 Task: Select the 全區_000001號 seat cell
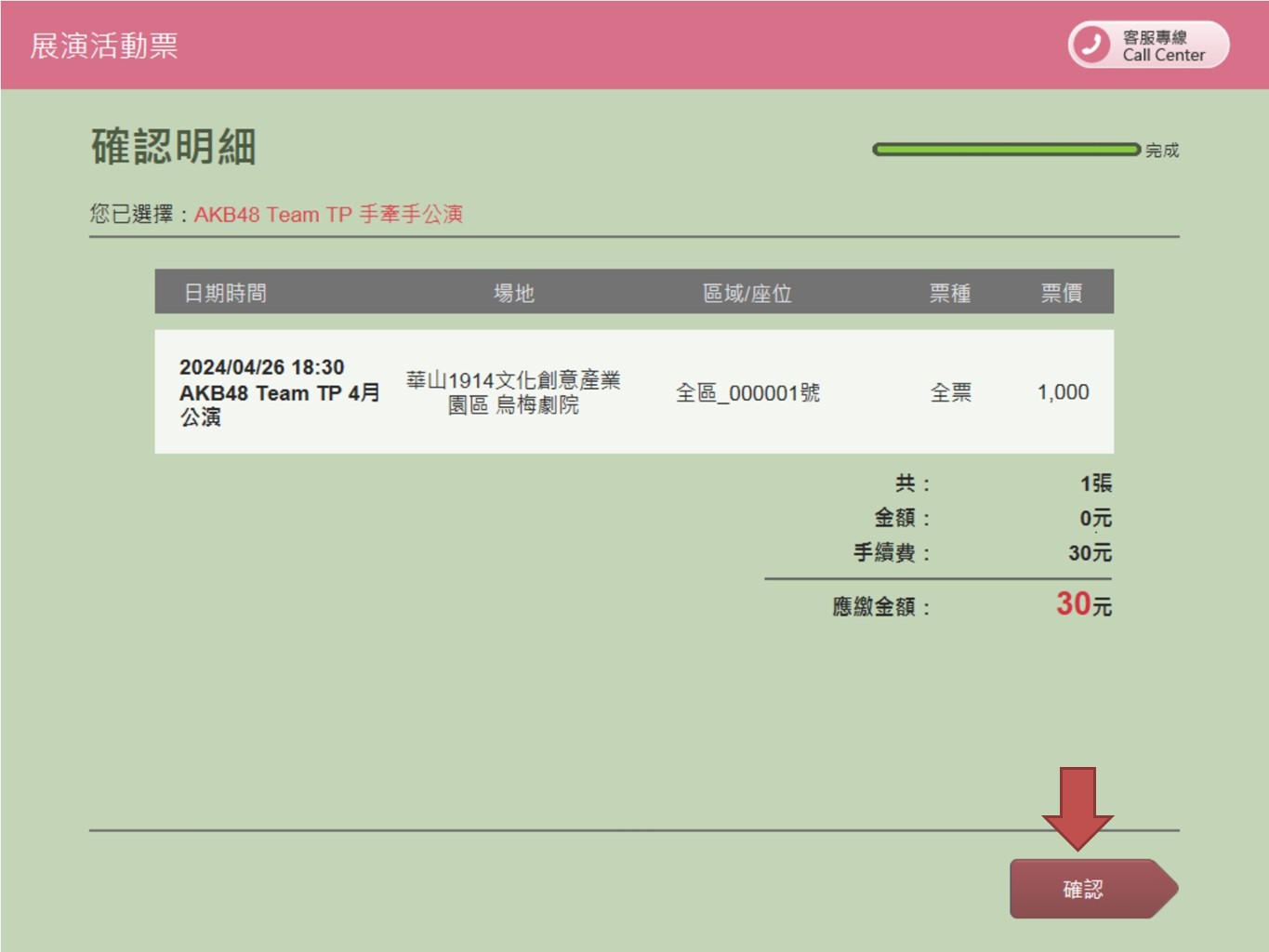pos(747,393)
